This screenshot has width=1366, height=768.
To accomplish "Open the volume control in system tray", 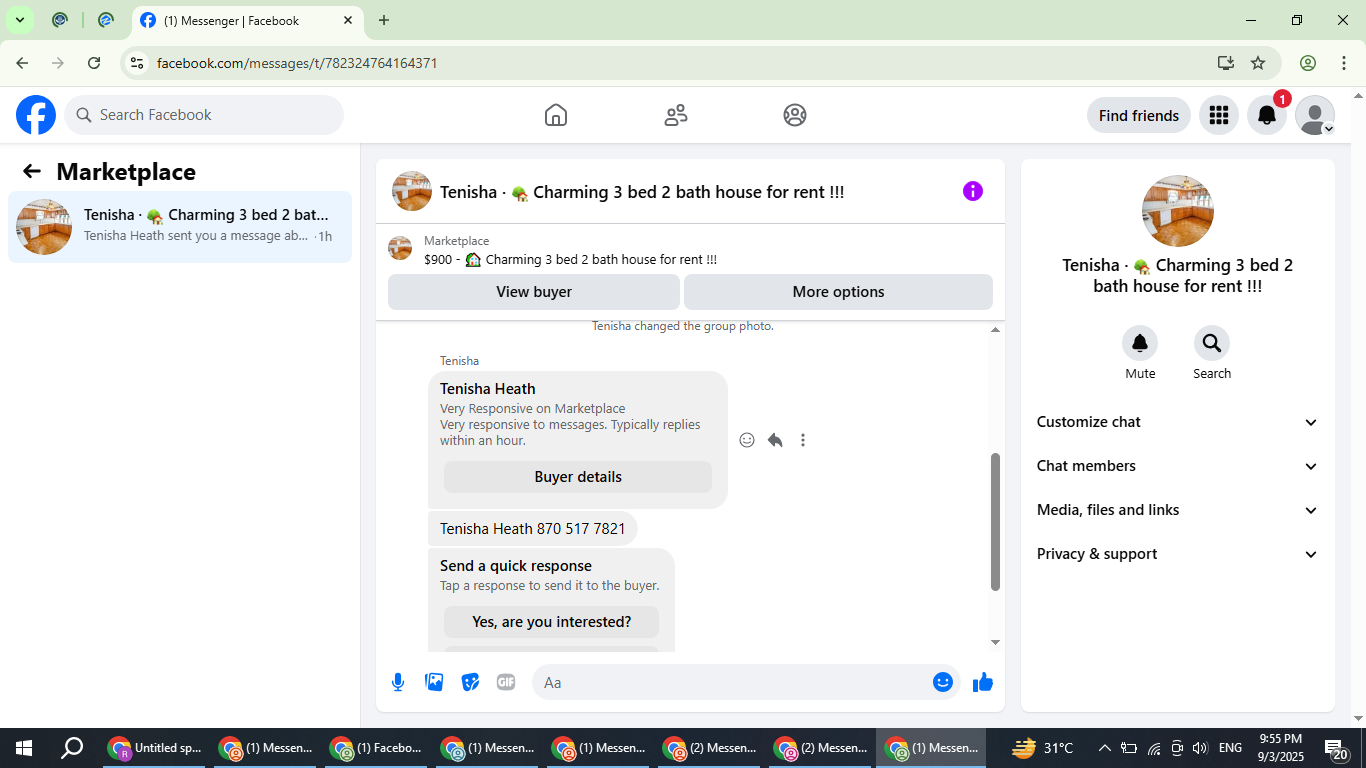I will (x=1200, y=748).
